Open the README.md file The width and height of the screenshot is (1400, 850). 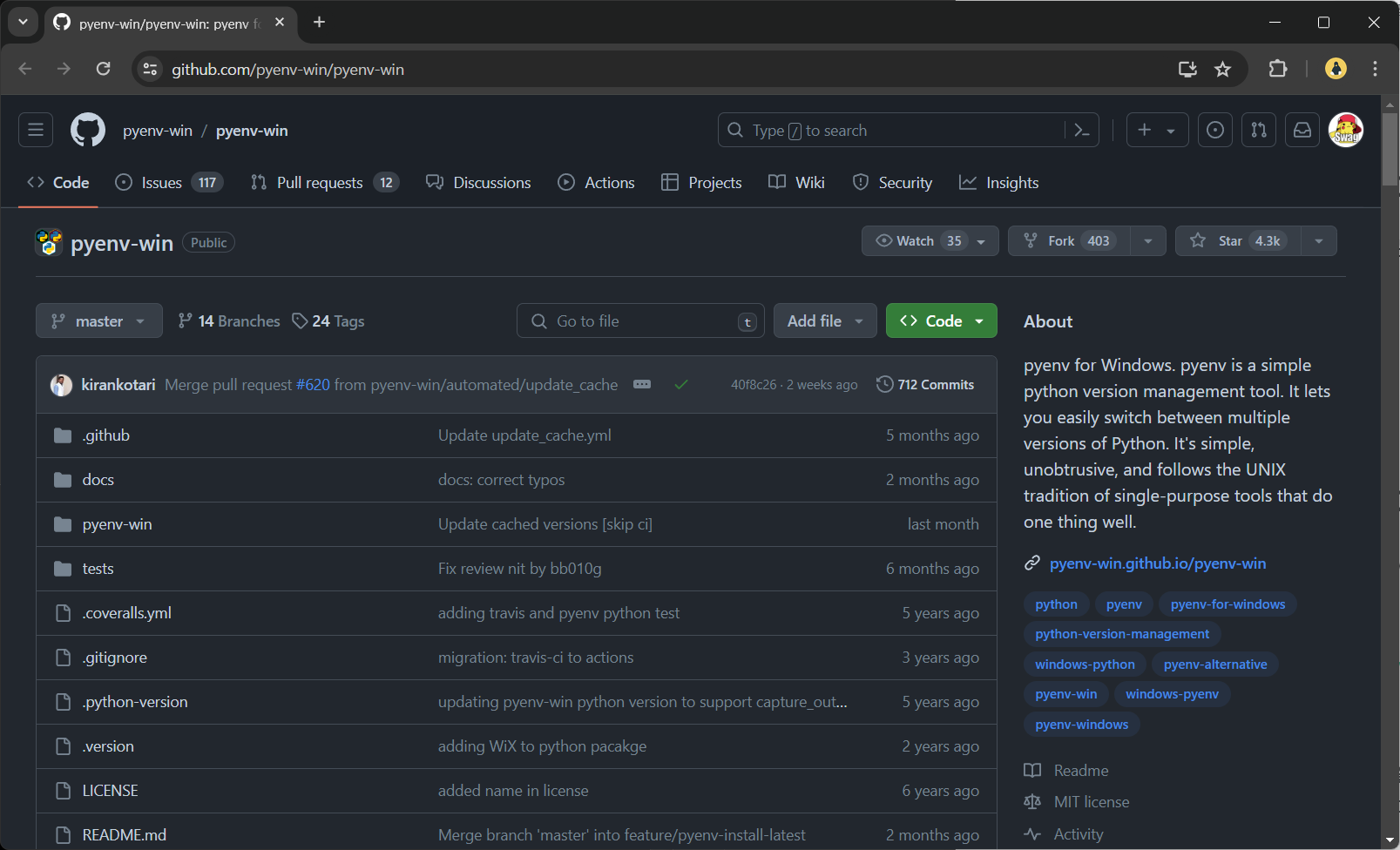(x=125, y=835)
